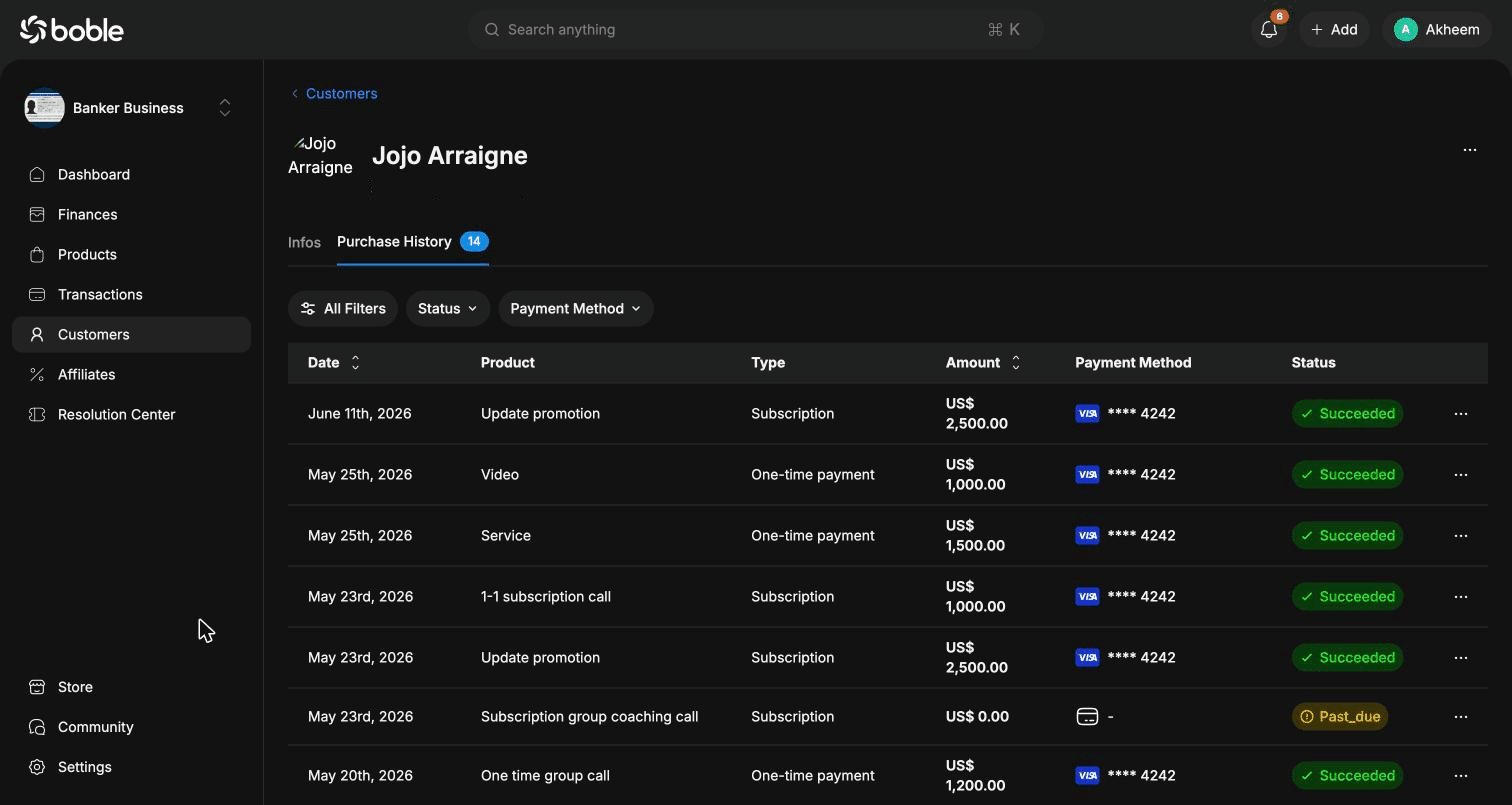
Task: Go to Dashboard in sidebar
Action: 131,175
